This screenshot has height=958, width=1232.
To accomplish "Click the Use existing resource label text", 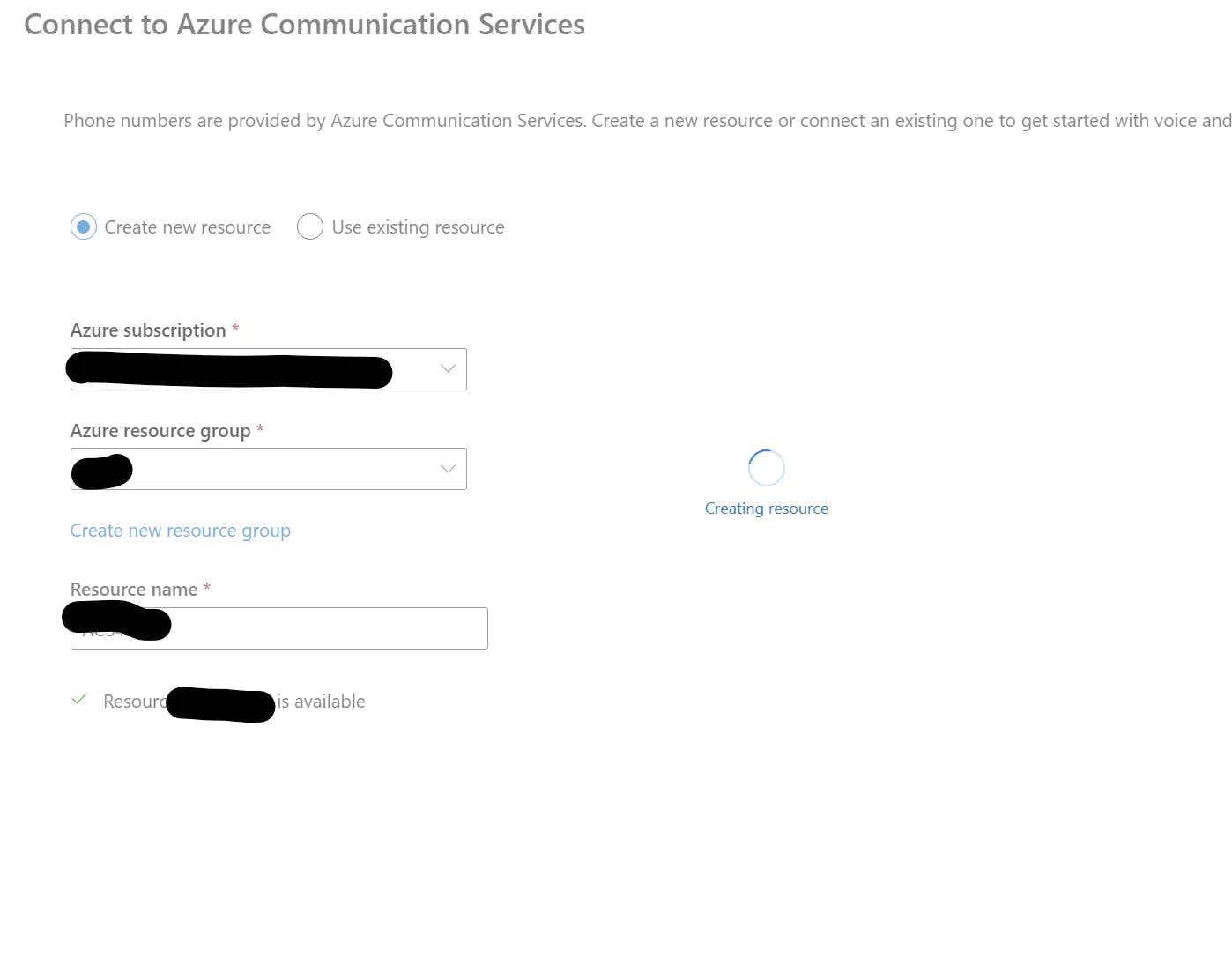I will (x=419, y=227).
